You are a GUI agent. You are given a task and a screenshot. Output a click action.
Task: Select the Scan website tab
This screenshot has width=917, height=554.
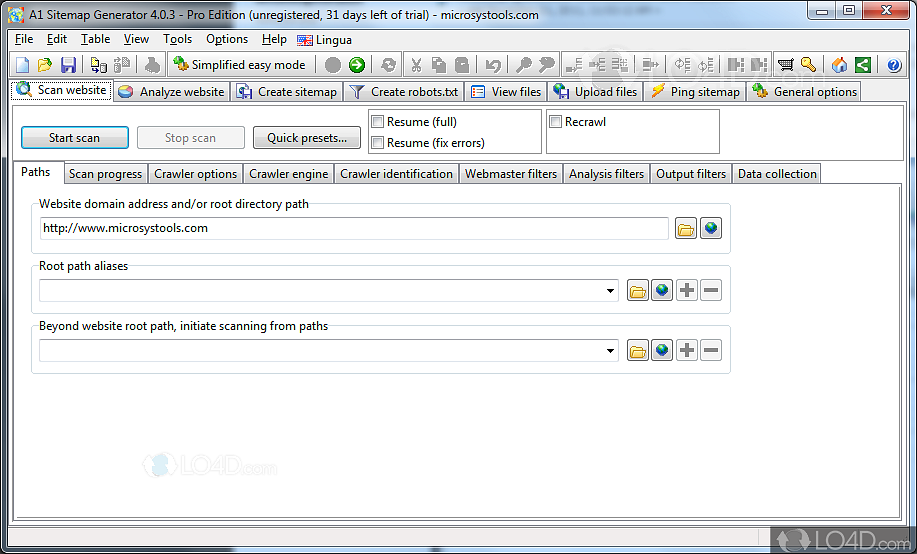tap(61, 90)
